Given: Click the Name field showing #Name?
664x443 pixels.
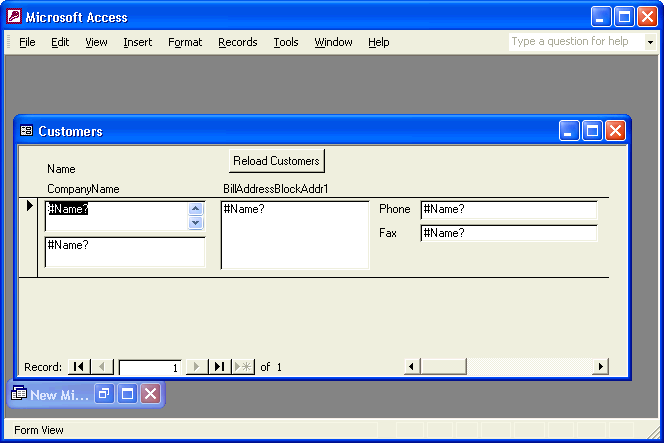Looking at the screenshot, I should pyautogui.click(x=116, y=216).
